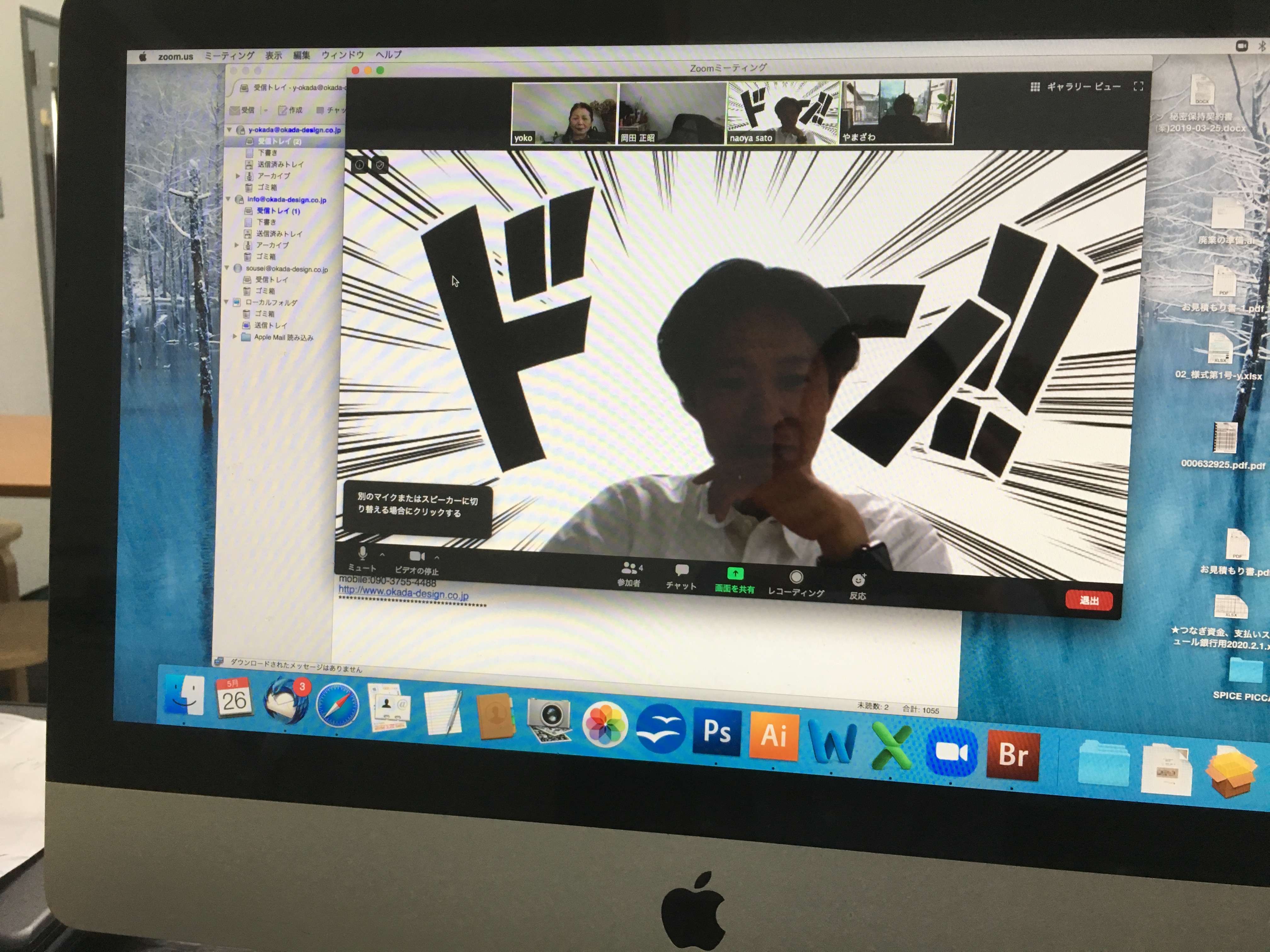Collapse the y-okada@okada-design.co.jp mail account
Screen dimensions: 1270x952
pyautogui.click(x=230, y=130)
